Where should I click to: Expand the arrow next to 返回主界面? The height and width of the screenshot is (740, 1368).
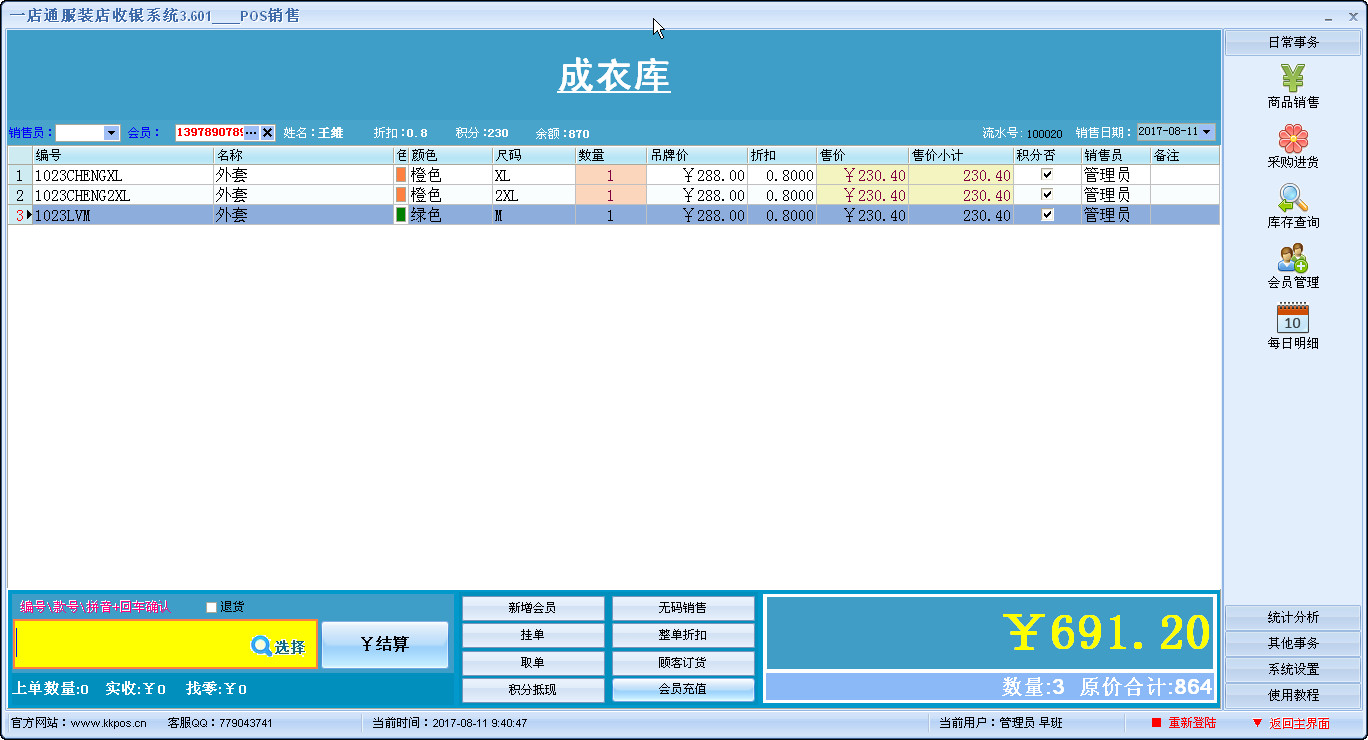point(1260,722)
